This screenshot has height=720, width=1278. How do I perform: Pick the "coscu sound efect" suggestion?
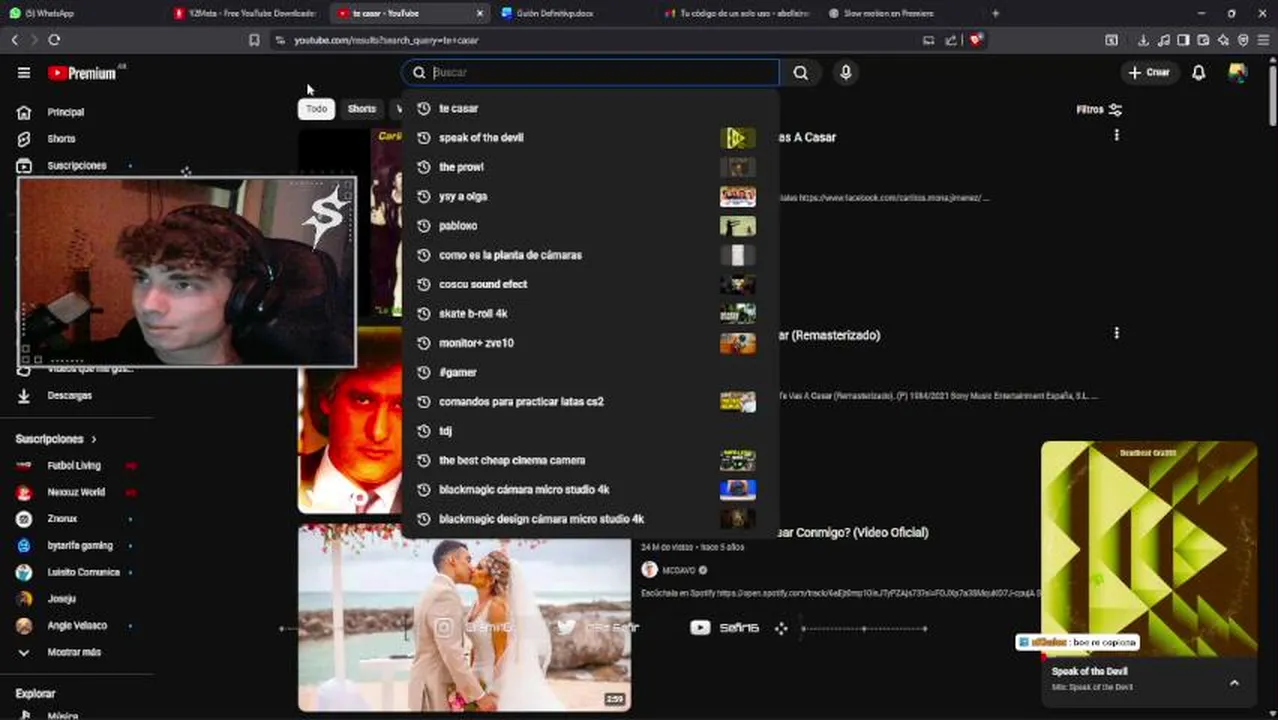click(590, 284)
